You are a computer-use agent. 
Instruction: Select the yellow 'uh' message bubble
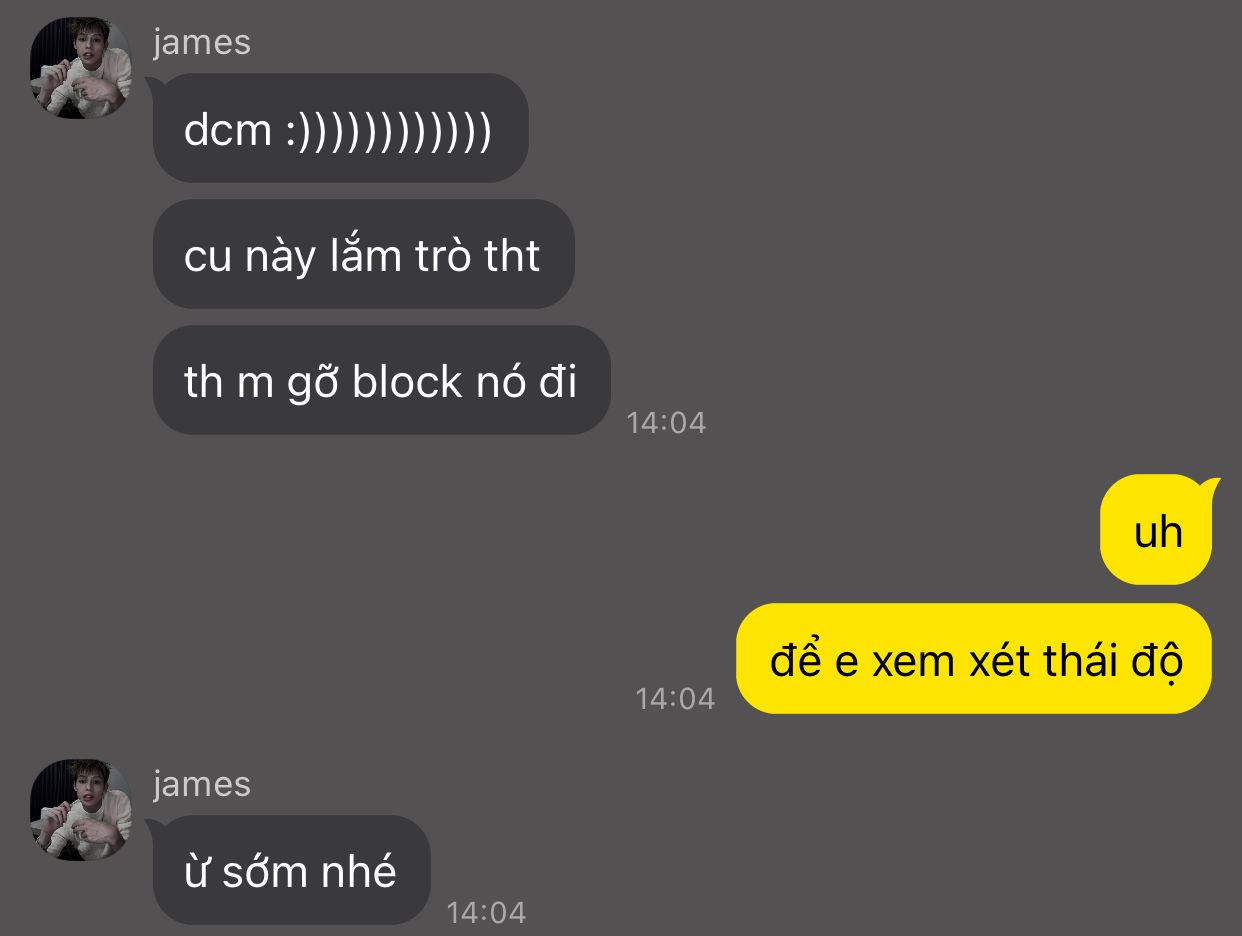[1156, 530]
